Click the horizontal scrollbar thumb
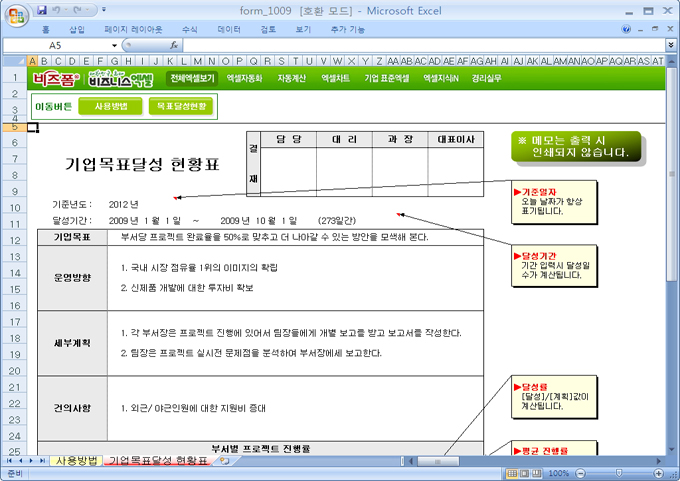680x481 pixels. [438, 461]
